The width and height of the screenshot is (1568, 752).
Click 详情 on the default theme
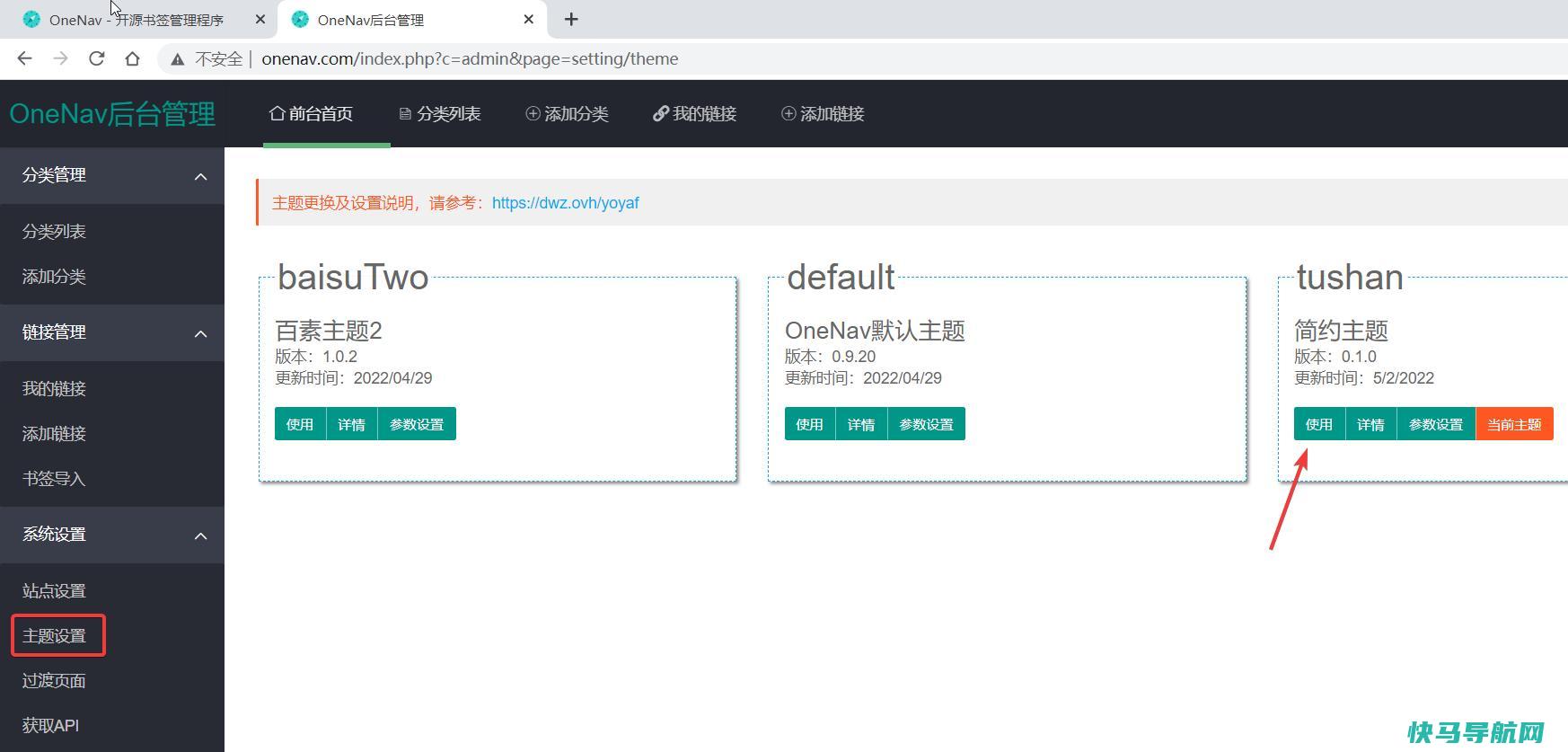tap(861, 424)
